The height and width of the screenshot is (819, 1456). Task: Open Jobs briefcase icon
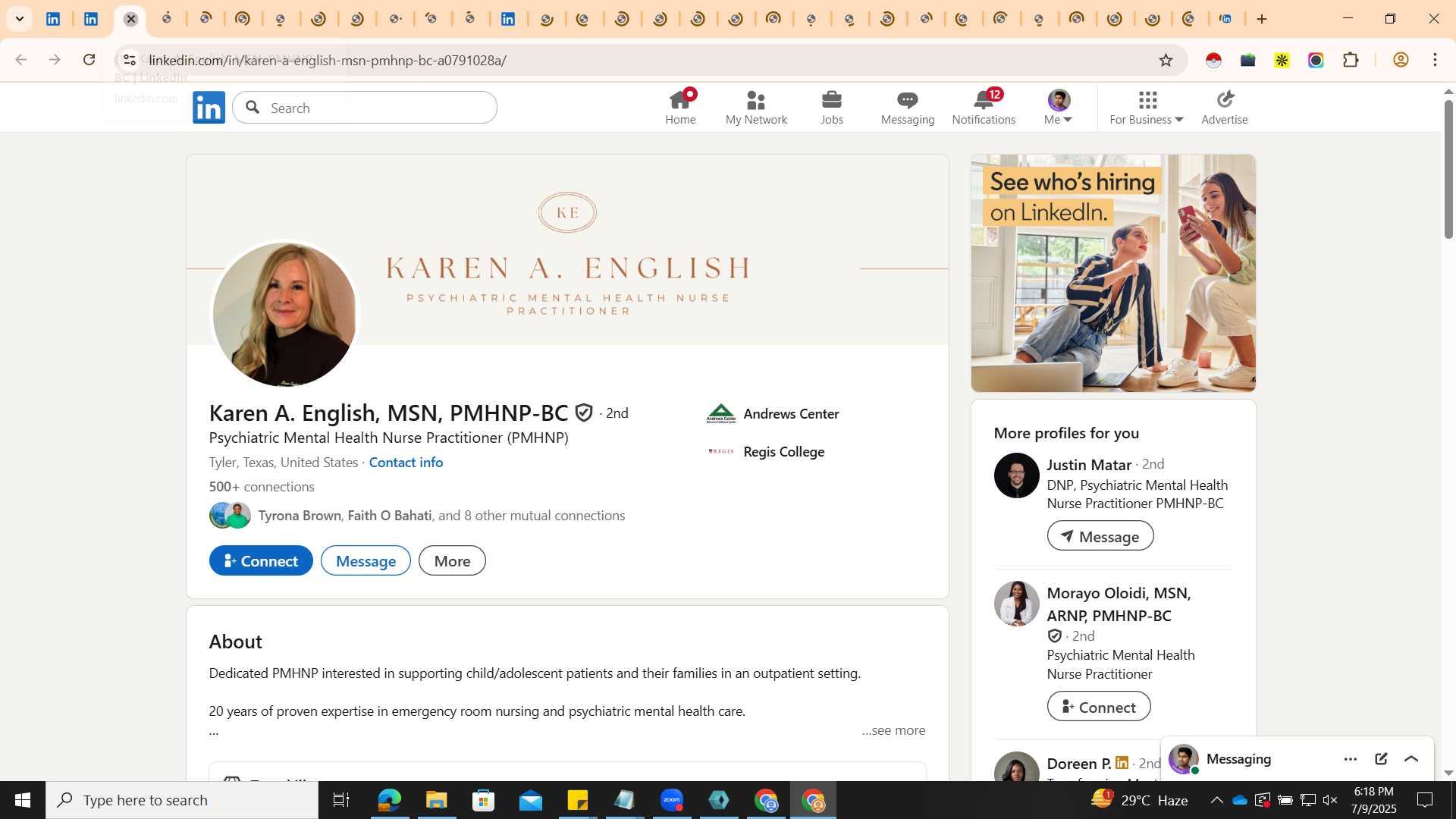tap(832, 108)
